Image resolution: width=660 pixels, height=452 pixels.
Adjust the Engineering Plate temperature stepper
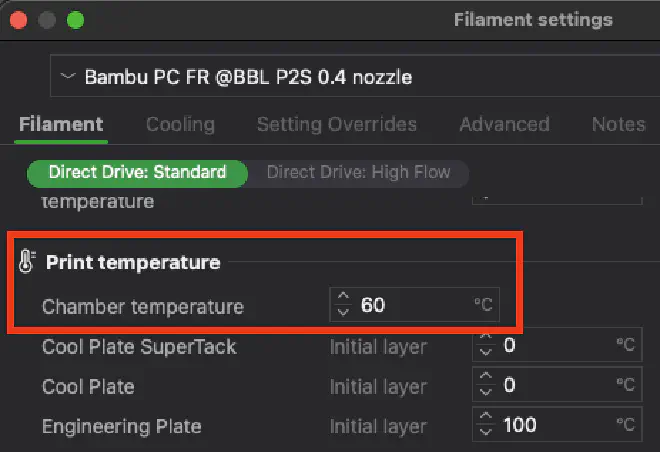pos(485,425)
